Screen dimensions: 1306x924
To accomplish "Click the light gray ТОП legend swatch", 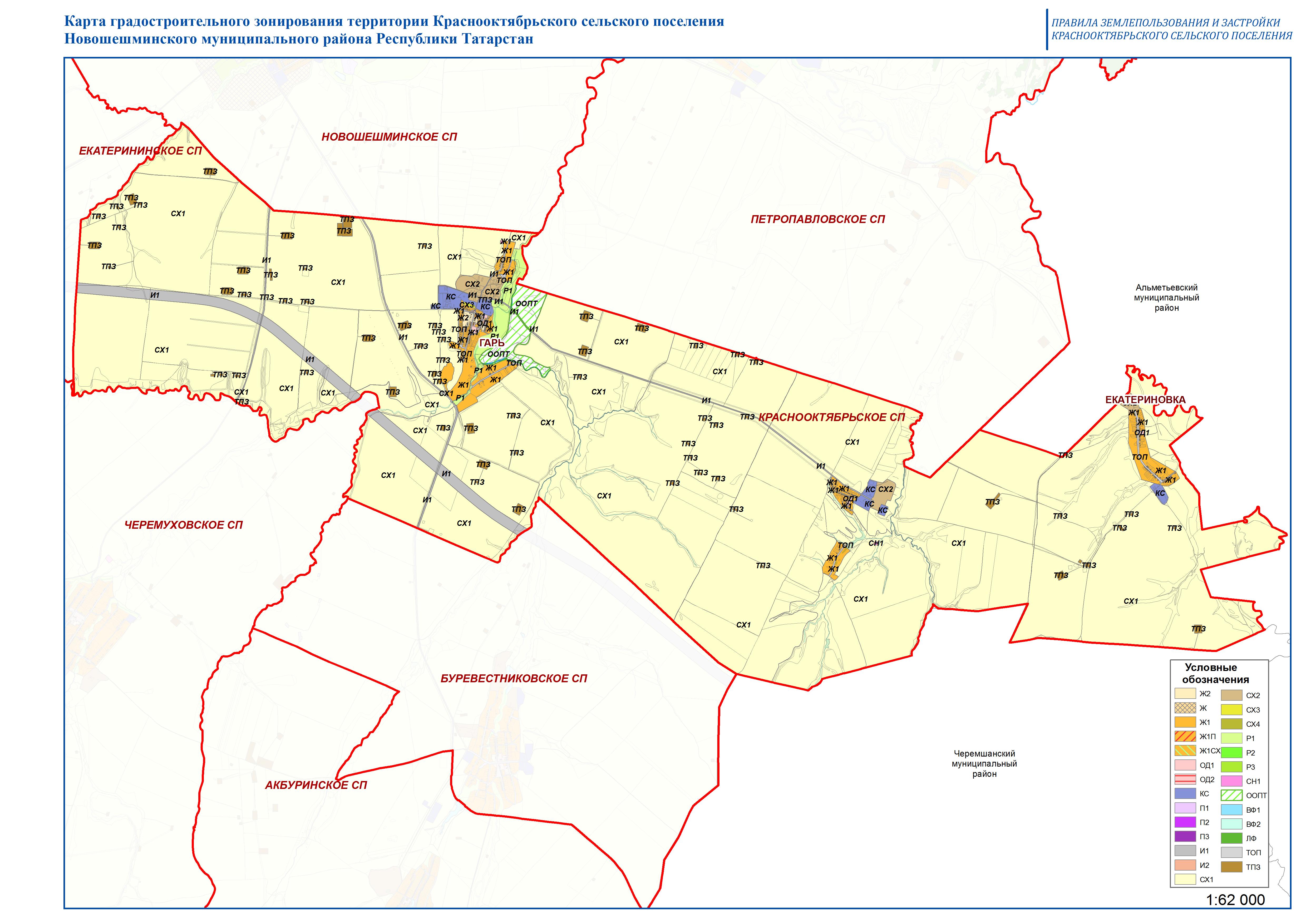I will point(1231,852).
